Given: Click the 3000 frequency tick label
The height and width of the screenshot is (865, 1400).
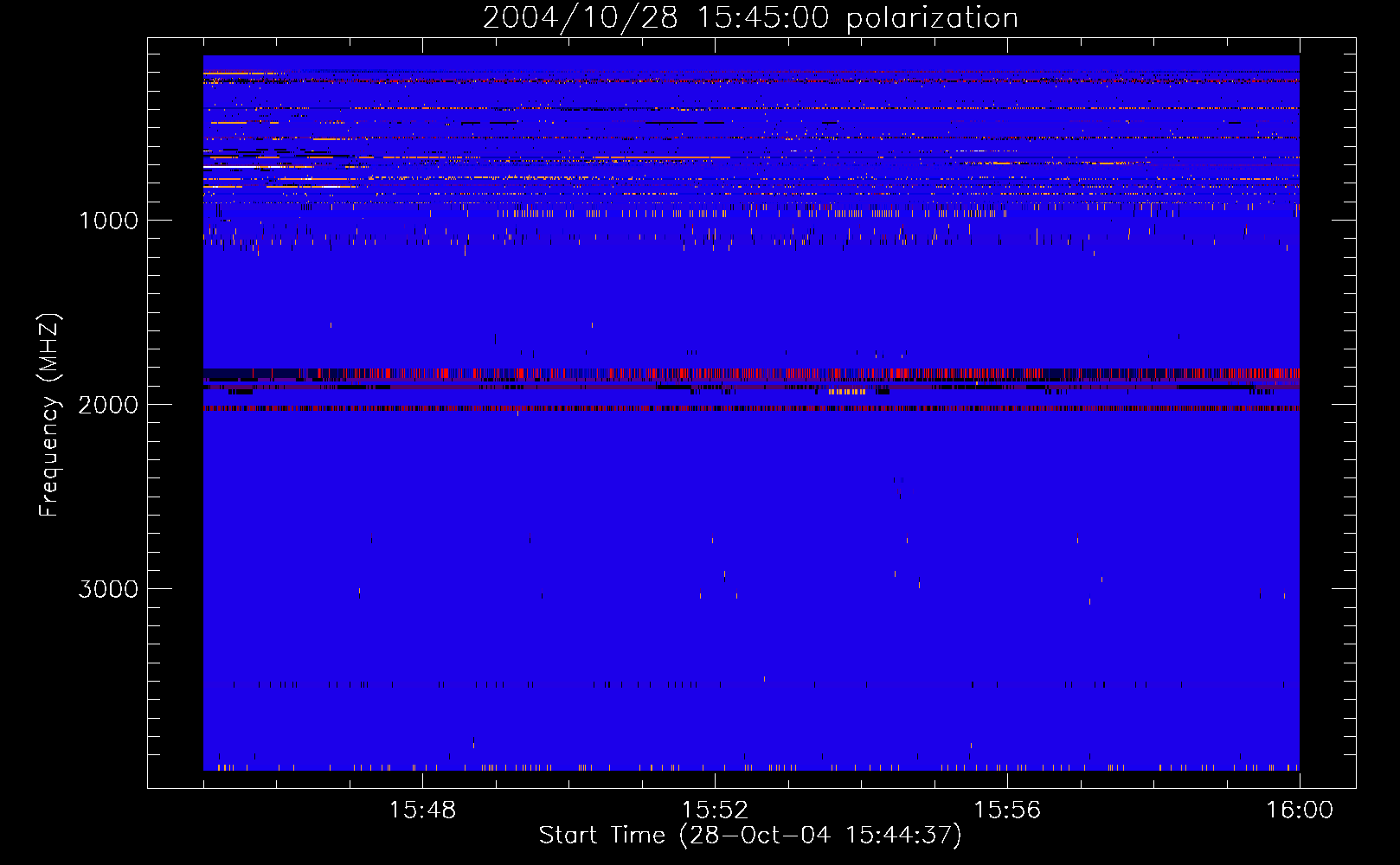Looking at the screenshot, I should click(108, 589).
